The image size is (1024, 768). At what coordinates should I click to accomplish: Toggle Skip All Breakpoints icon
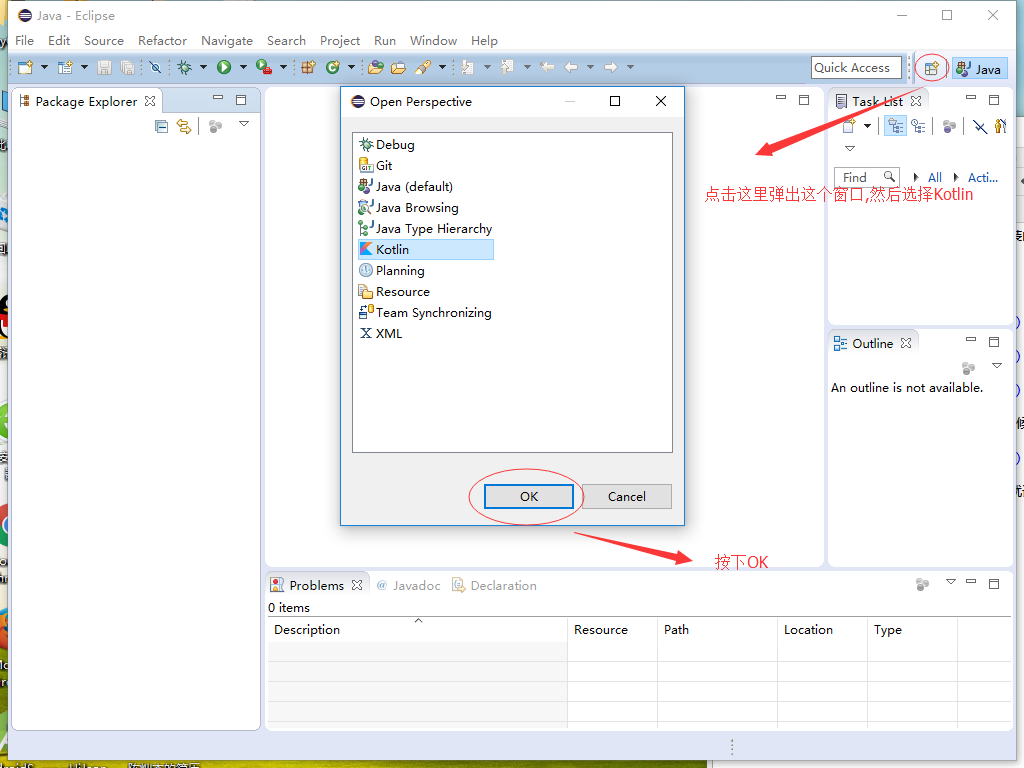155,67
